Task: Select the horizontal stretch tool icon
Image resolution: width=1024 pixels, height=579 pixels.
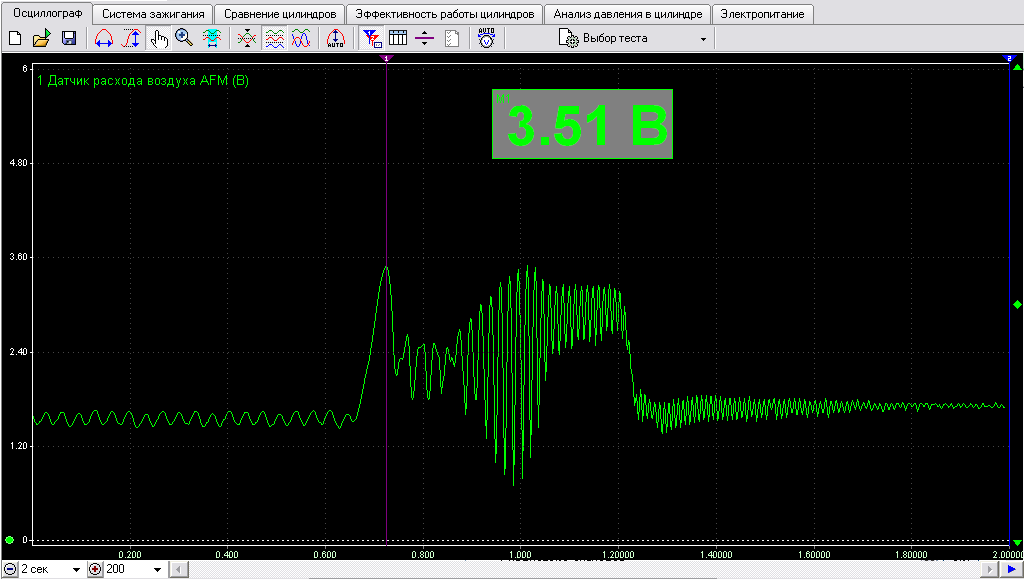Action: [x=104, y=39]
